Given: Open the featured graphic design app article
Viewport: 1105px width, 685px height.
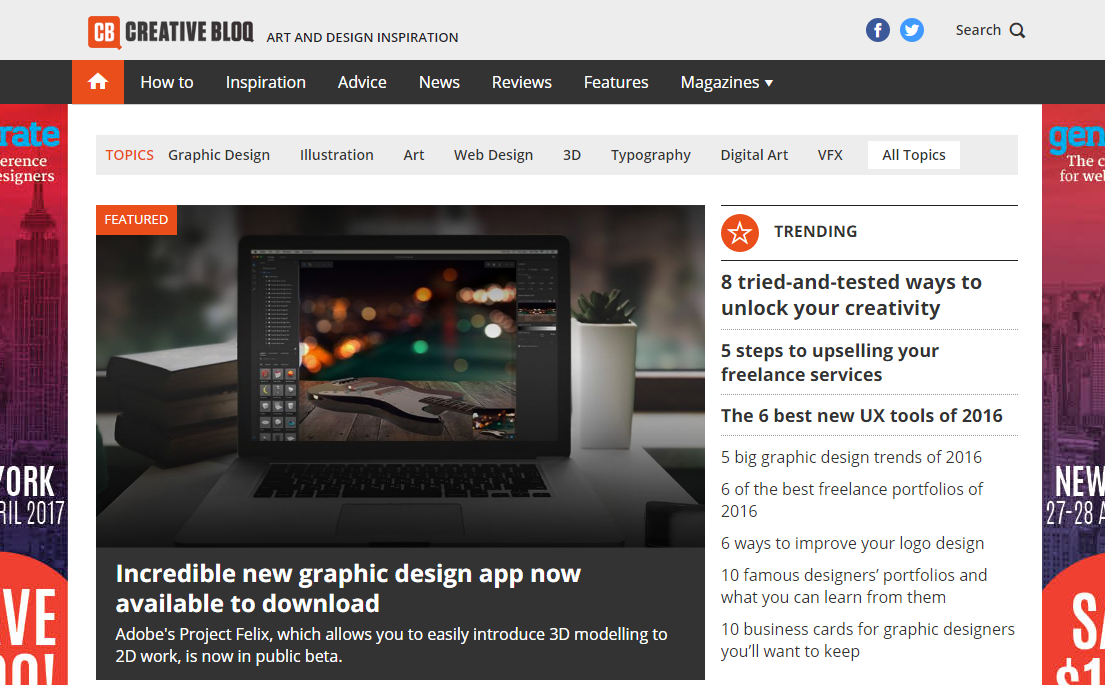Looking at the screenshot, I should 348,588.
